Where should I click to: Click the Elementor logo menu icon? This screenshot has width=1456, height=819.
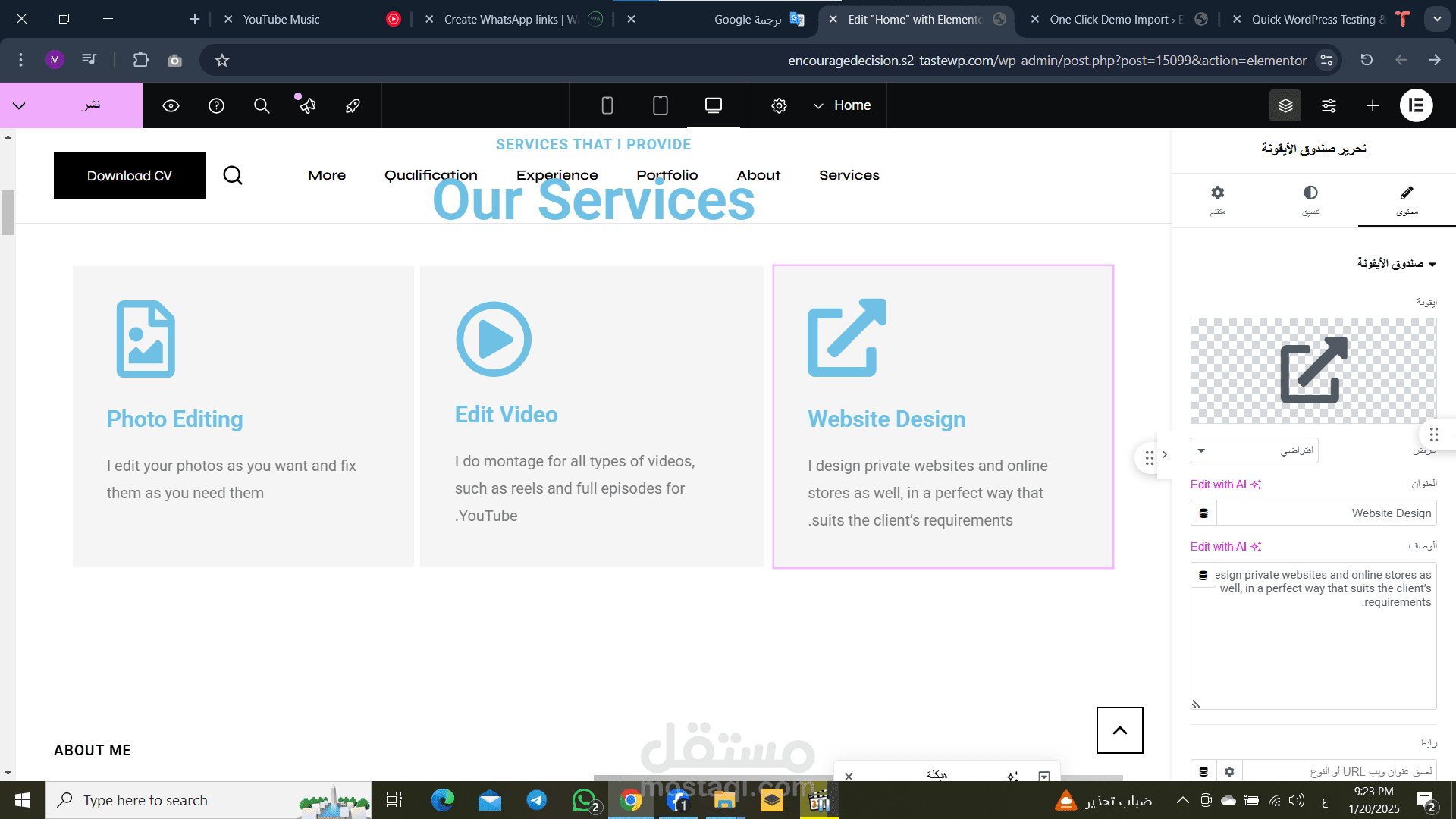pos(1416,105)
